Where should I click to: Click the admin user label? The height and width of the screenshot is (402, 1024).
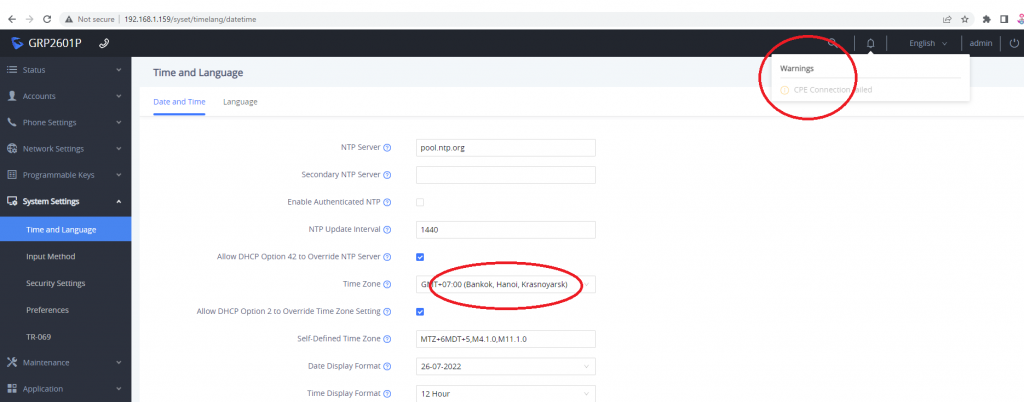981,43
